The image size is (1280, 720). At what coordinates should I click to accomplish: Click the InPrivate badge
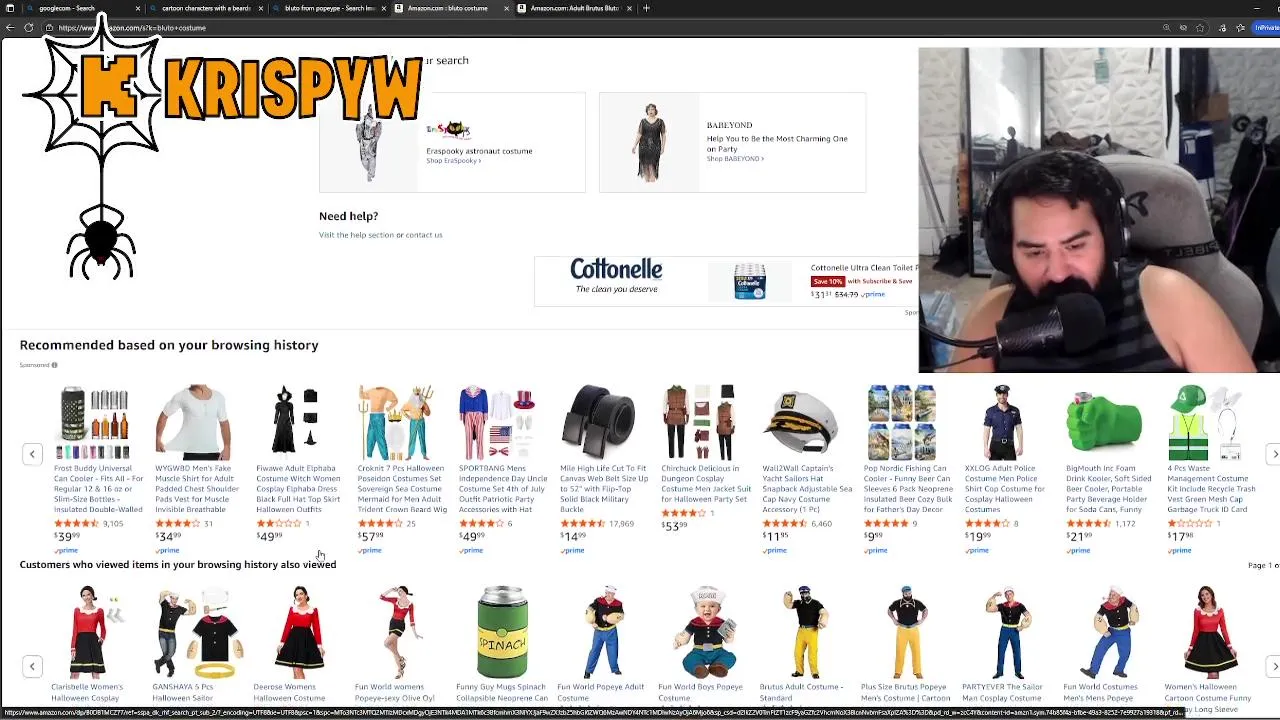click(x=1268, y=28)
